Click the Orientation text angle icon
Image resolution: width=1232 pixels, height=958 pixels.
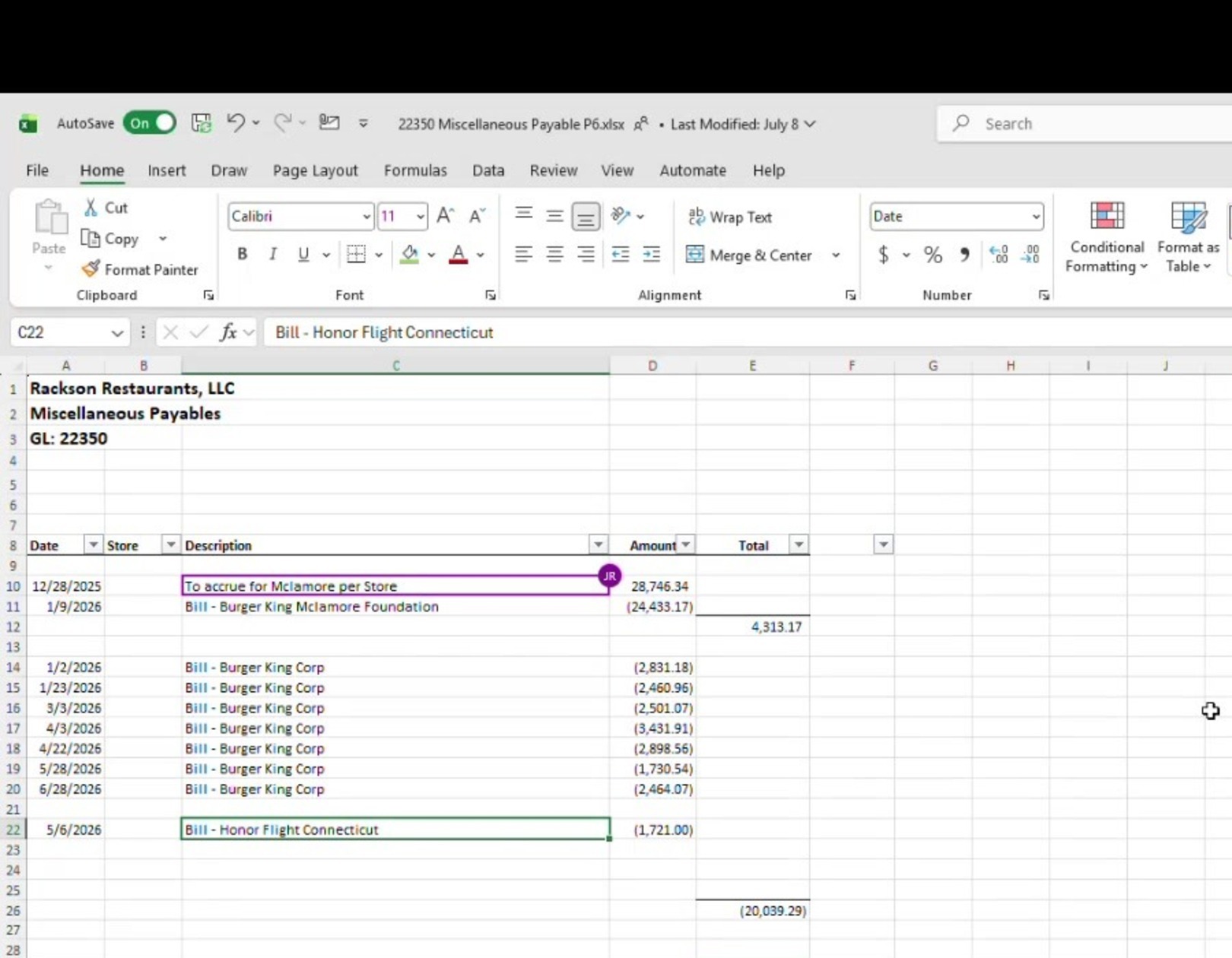point(621,216)
